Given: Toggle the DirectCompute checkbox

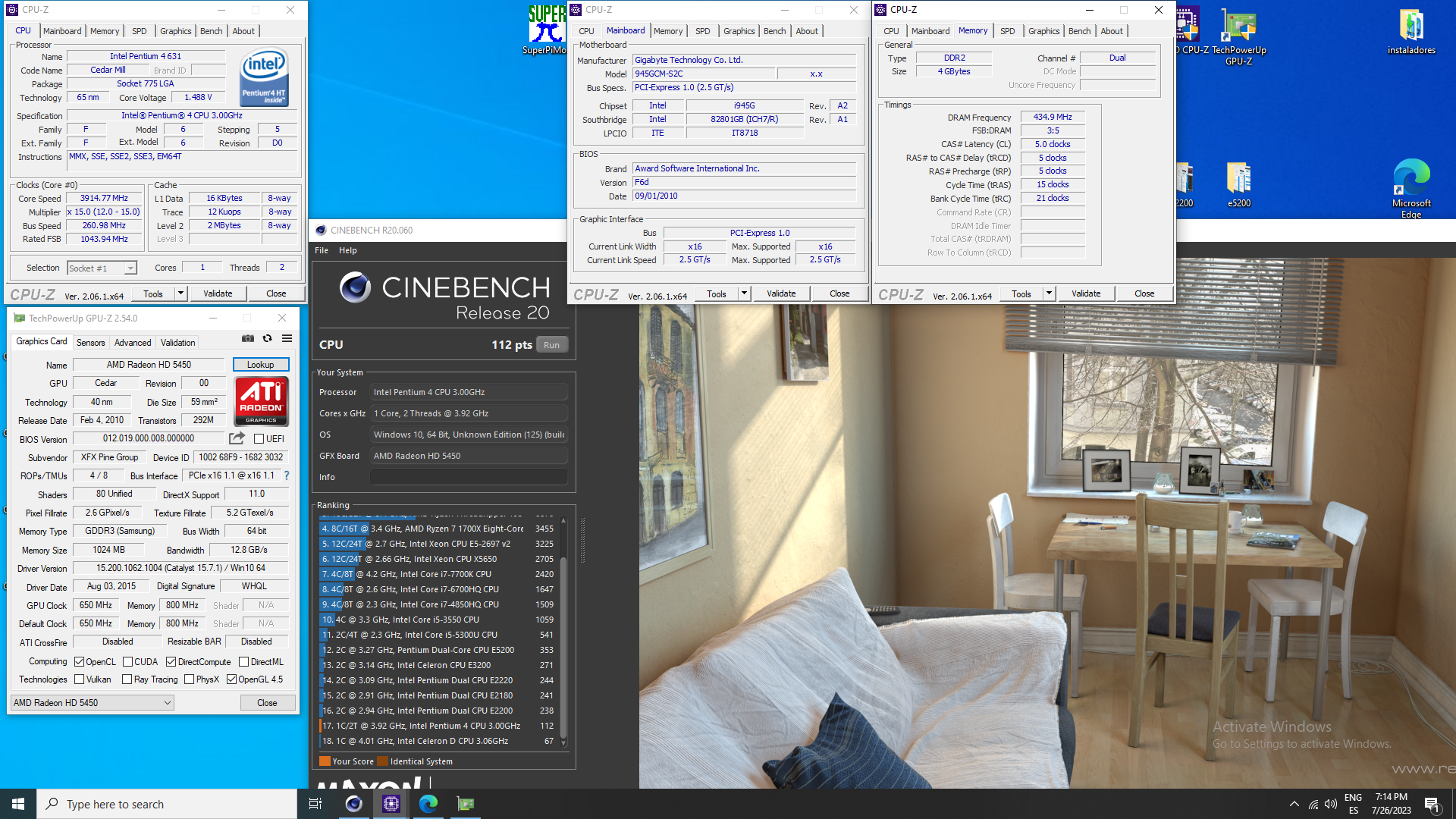Looking at the screenshot, I should 171,662.
